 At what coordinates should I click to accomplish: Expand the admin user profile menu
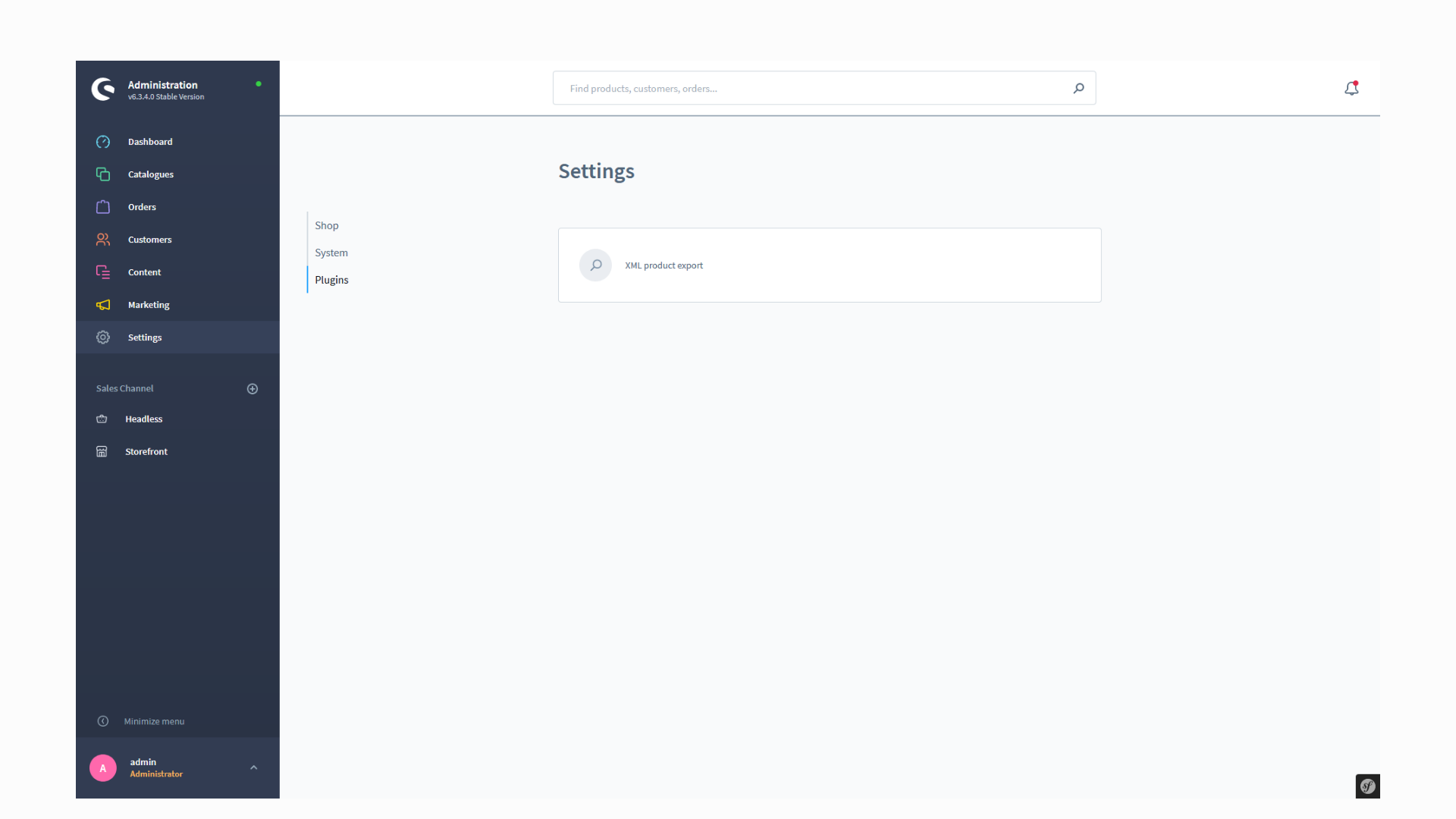pyautogui.click(x=254, y=767)
